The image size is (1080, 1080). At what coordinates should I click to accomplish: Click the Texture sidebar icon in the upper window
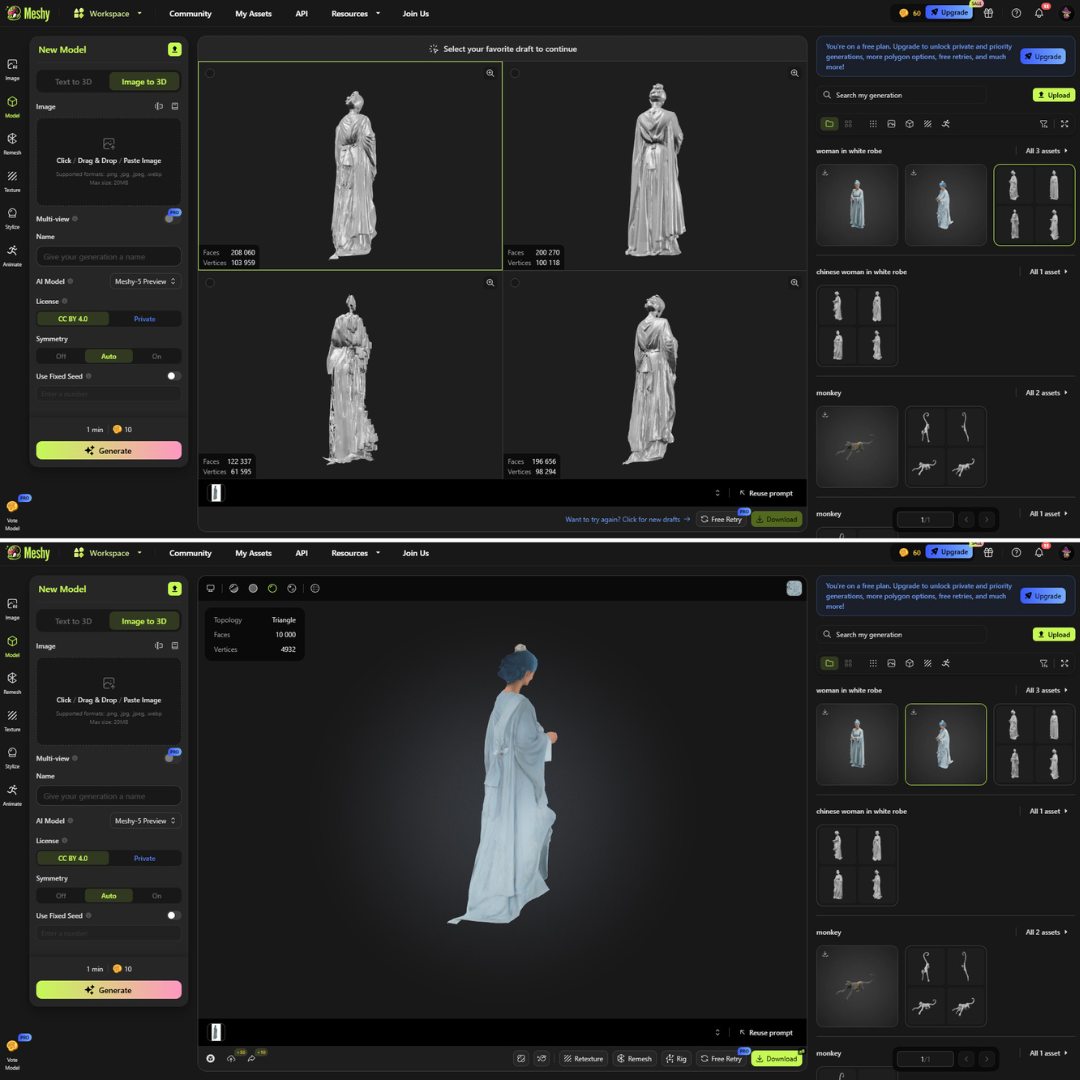pos(12,180)
